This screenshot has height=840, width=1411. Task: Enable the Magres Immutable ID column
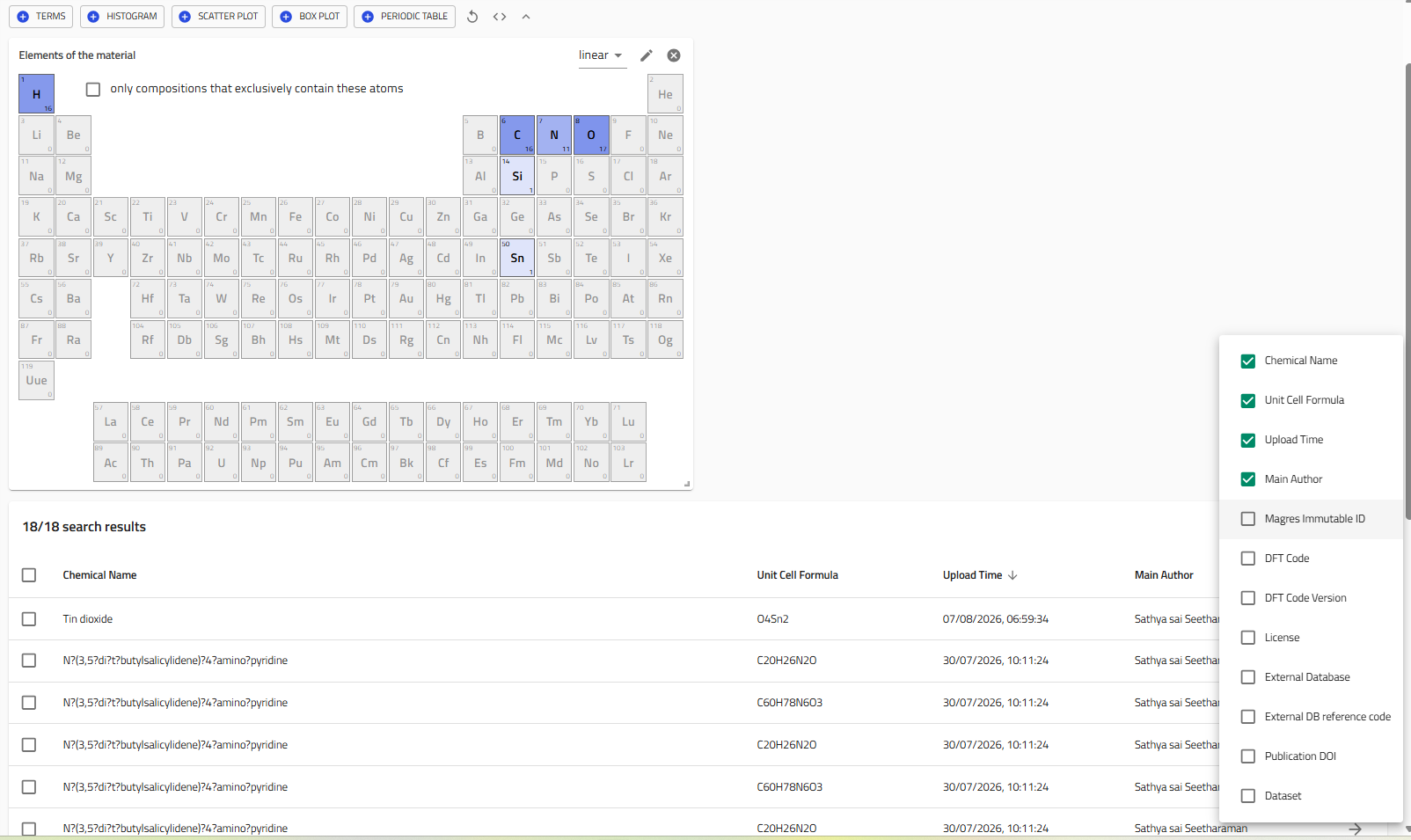click(1248, 519)
